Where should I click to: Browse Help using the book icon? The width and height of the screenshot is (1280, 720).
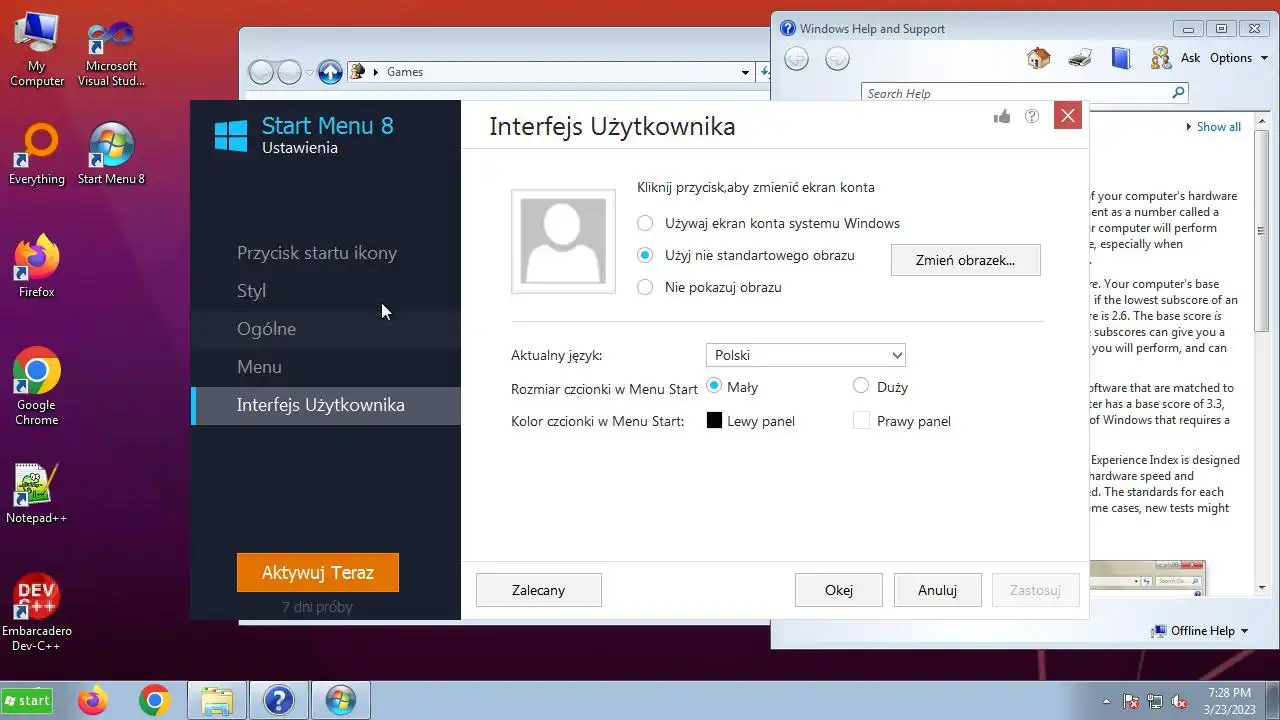pos(1121,58)
